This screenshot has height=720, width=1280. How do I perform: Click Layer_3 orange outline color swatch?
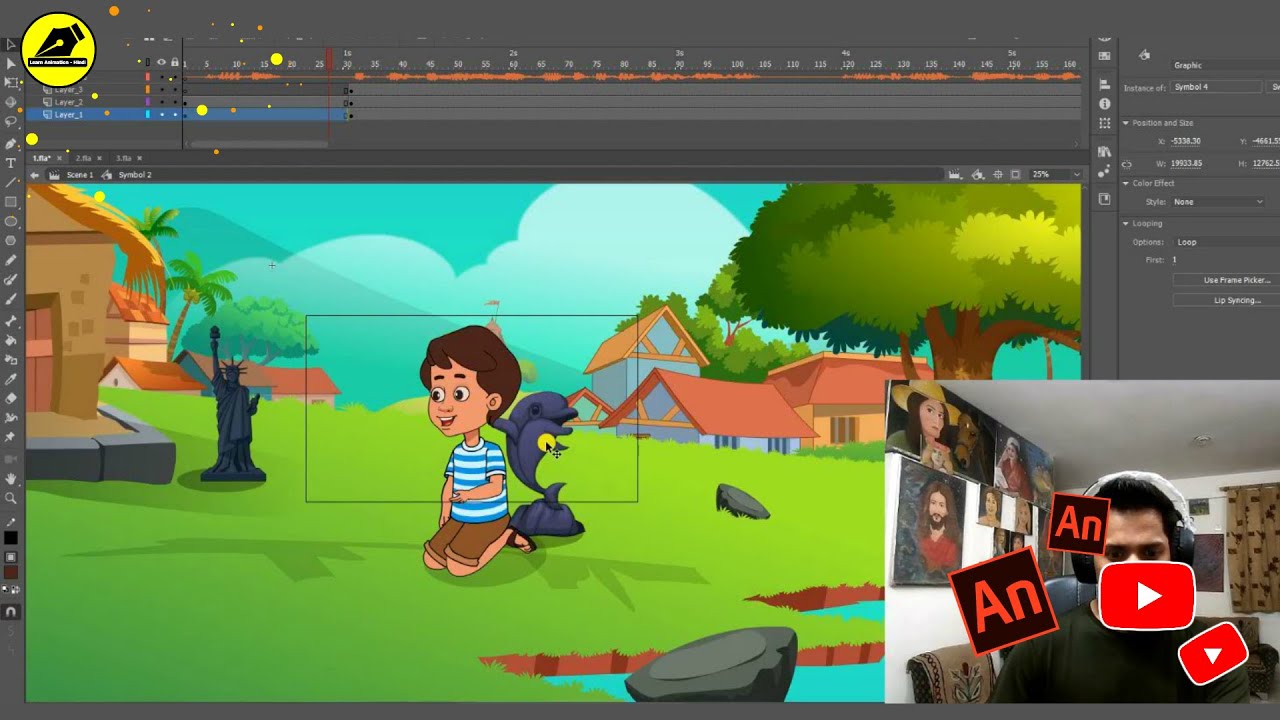[x=148, y=90]
